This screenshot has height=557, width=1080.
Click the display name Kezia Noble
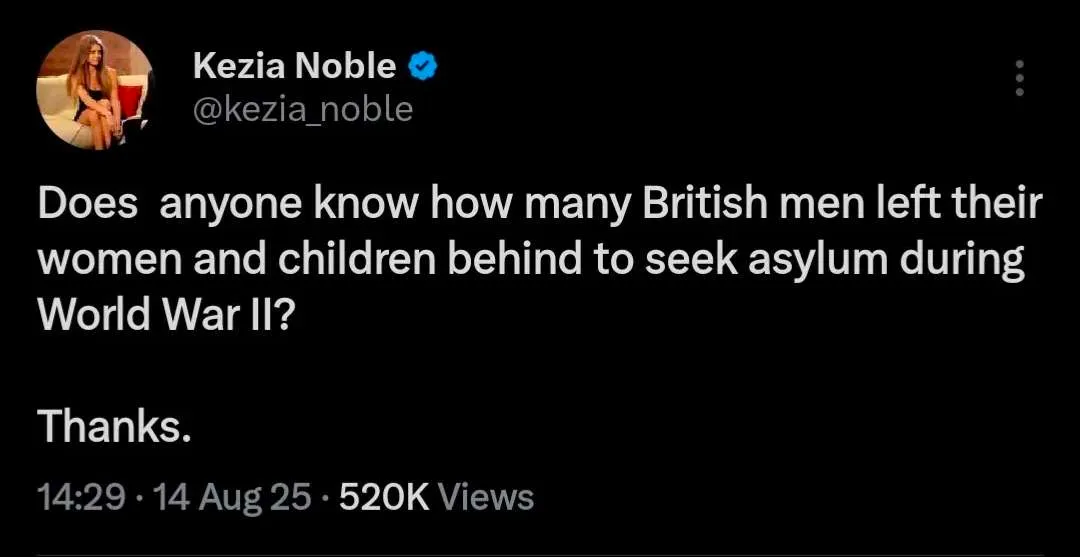tap(294, 67)
